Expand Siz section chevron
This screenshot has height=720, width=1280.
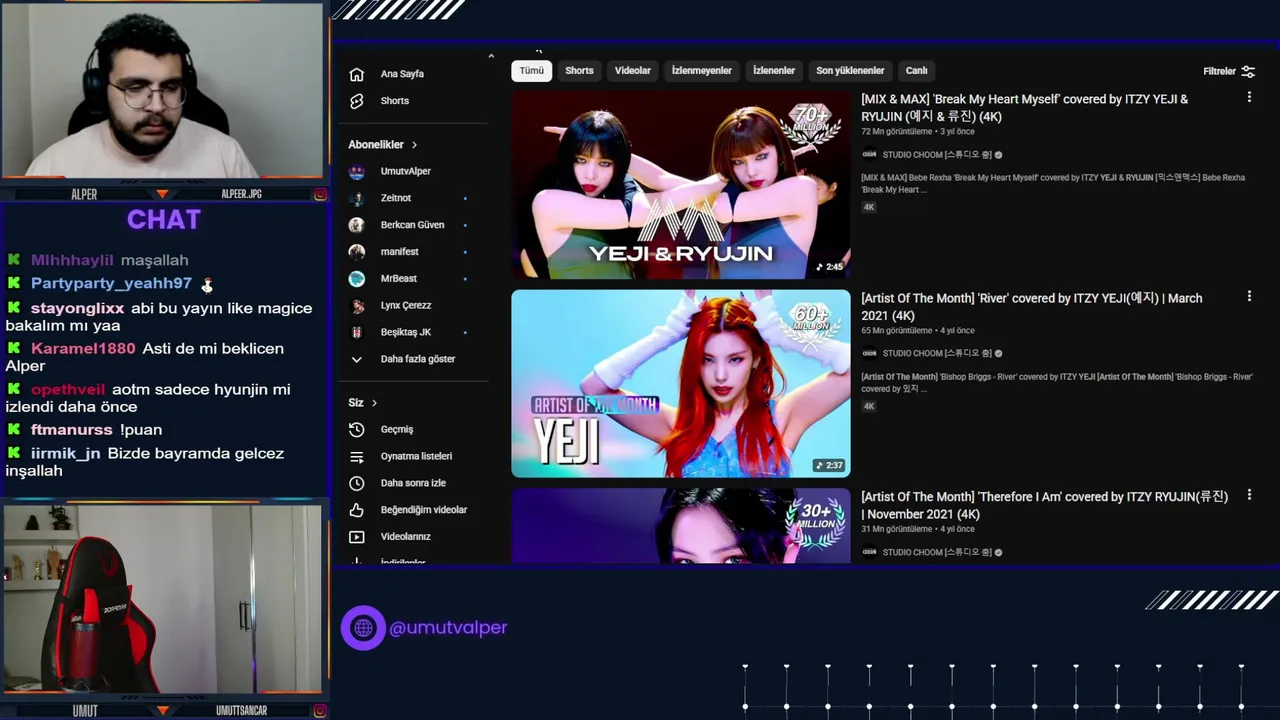[x=374, y=403]
